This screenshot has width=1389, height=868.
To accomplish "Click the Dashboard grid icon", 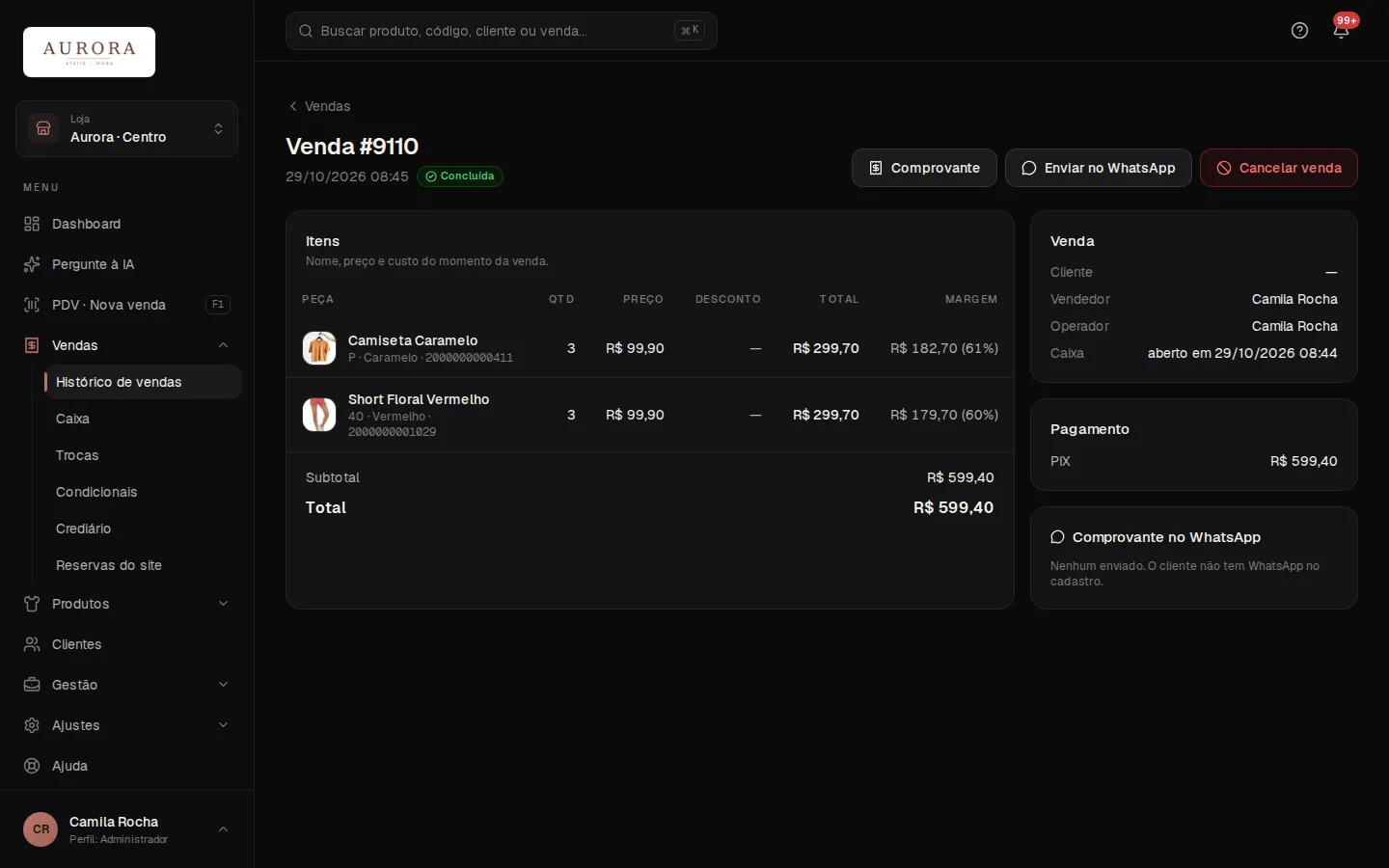I will (32, 224).
